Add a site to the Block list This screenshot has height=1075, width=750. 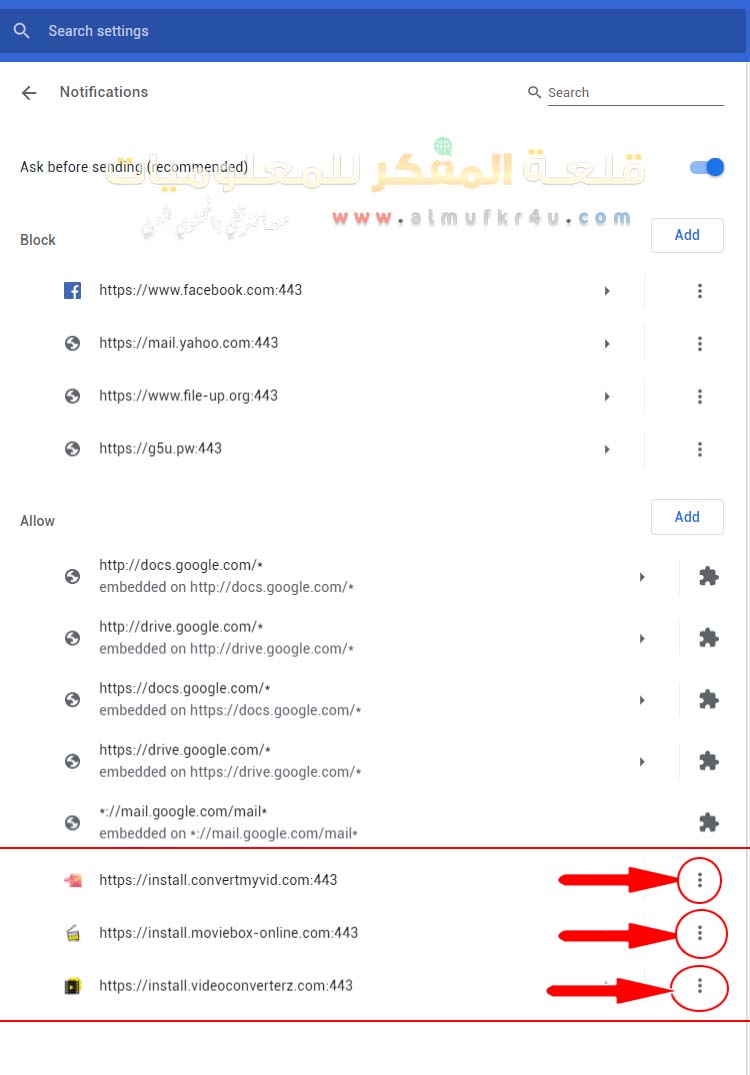click(687, 235)
